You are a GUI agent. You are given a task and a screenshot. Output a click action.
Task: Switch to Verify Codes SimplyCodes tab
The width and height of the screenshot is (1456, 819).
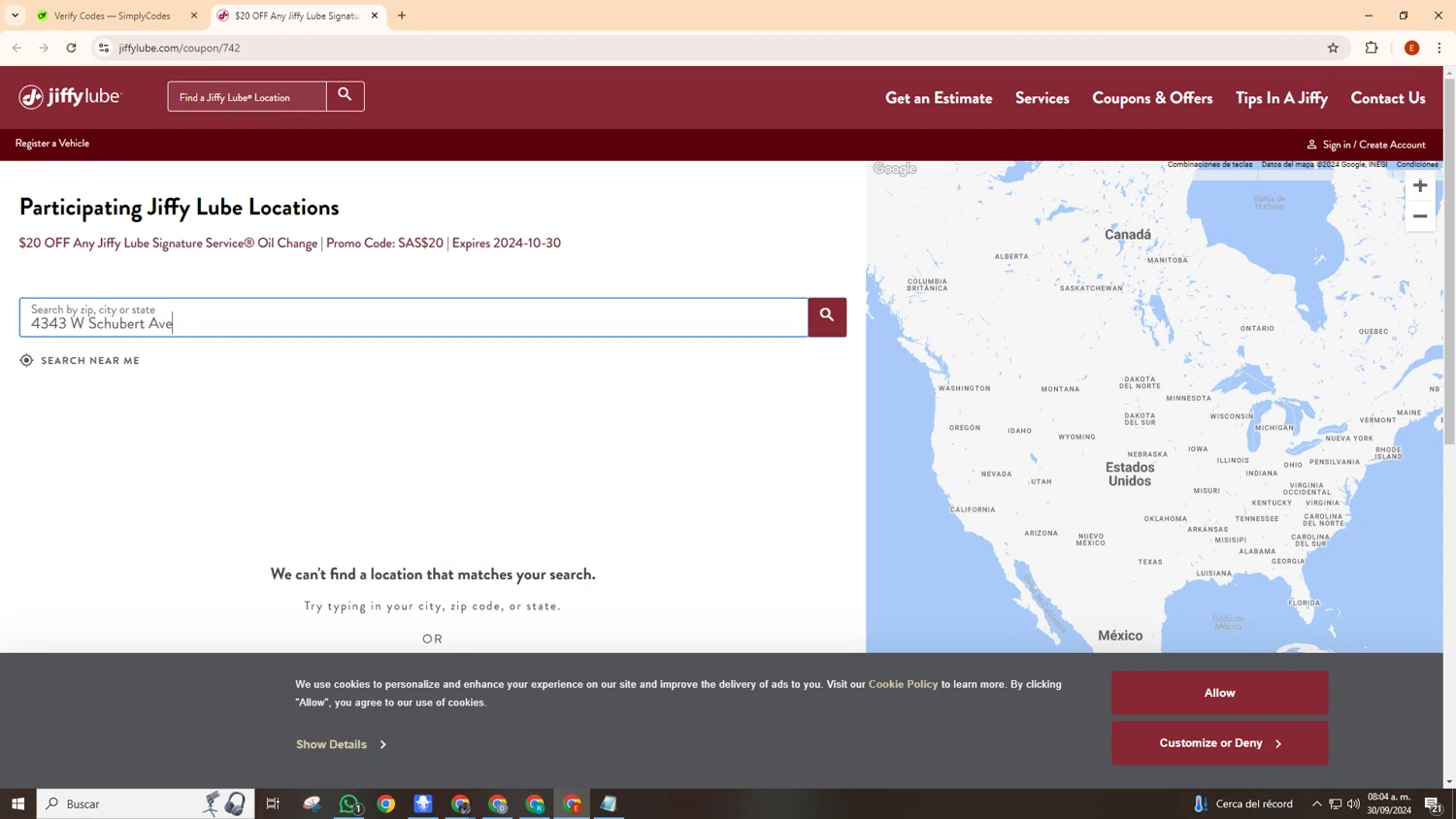pos(116,16)
